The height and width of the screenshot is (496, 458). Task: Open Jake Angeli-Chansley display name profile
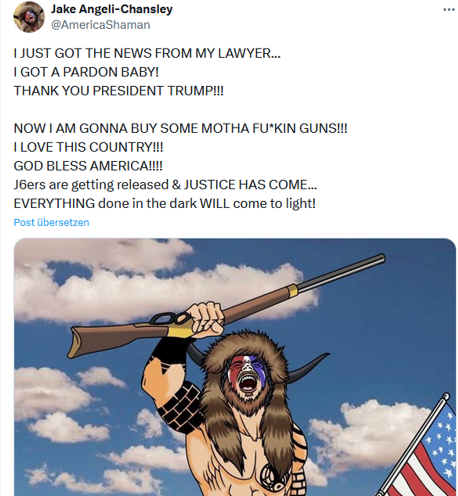tap(112, 9)
